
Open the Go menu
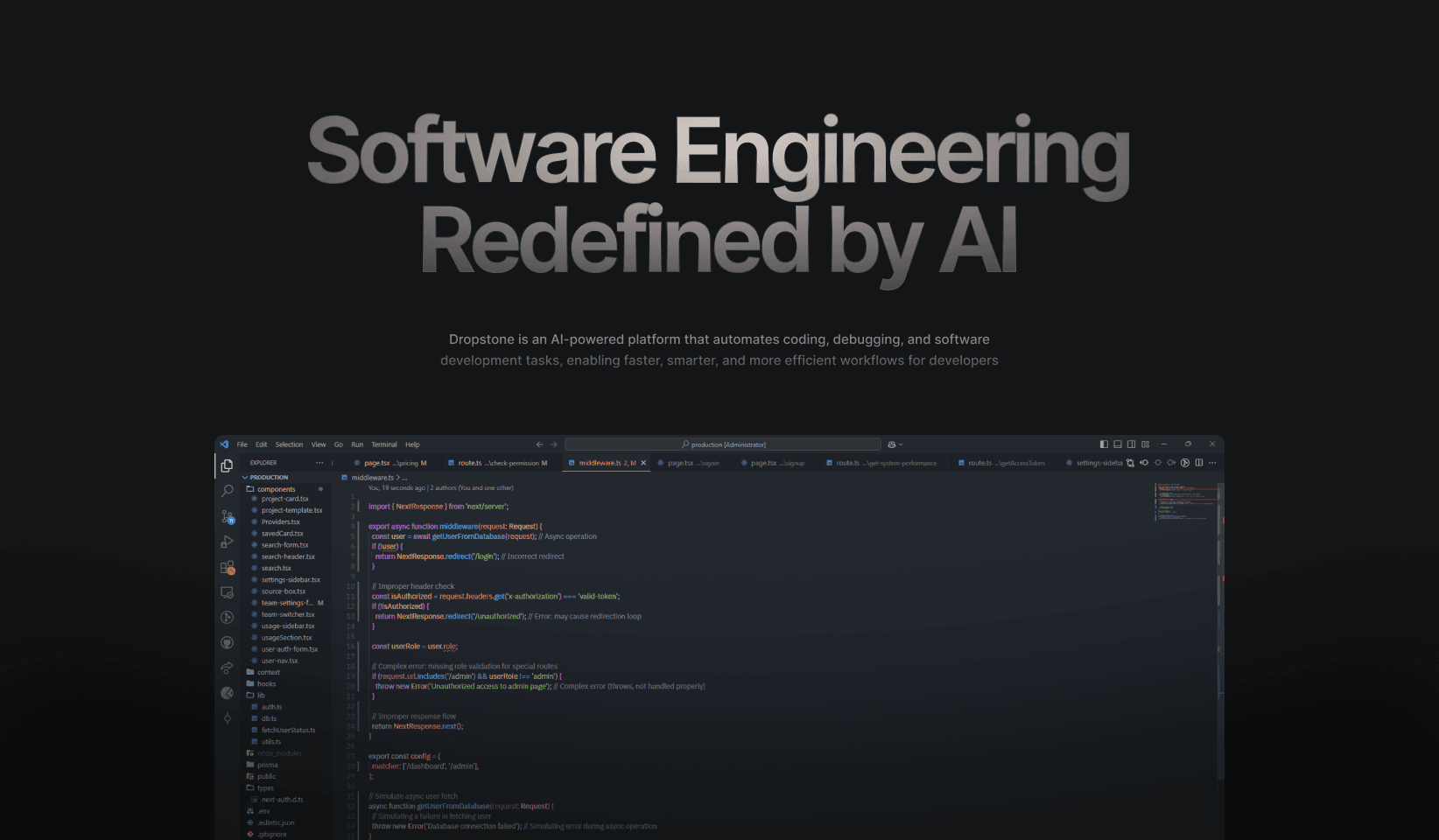[x=339, y=444]
